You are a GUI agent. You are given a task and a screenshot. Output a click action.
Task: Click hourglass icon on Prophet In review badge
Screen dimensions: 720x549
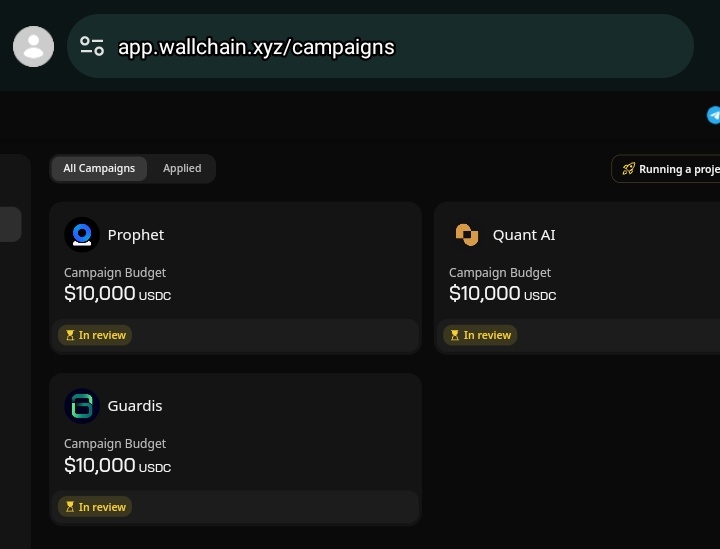tap(70, 335)
